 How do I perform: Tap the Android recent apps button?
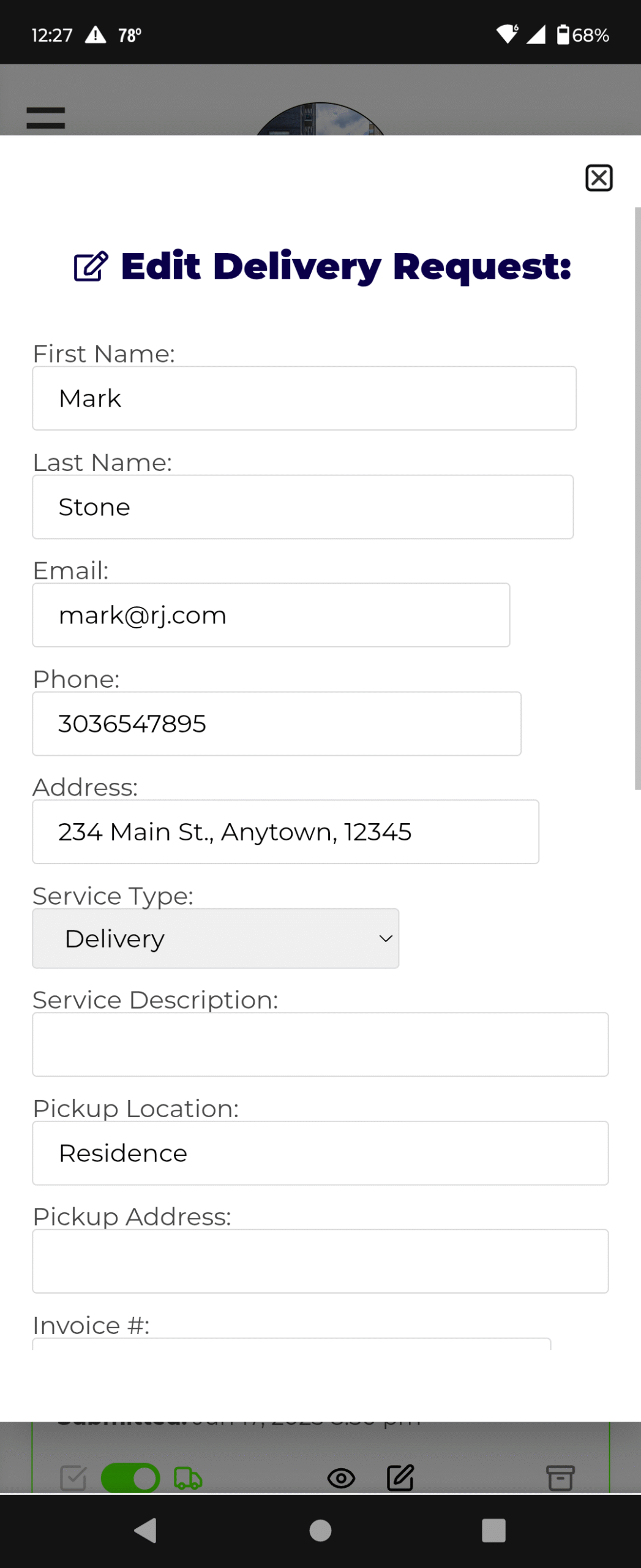coord(493,1530)
